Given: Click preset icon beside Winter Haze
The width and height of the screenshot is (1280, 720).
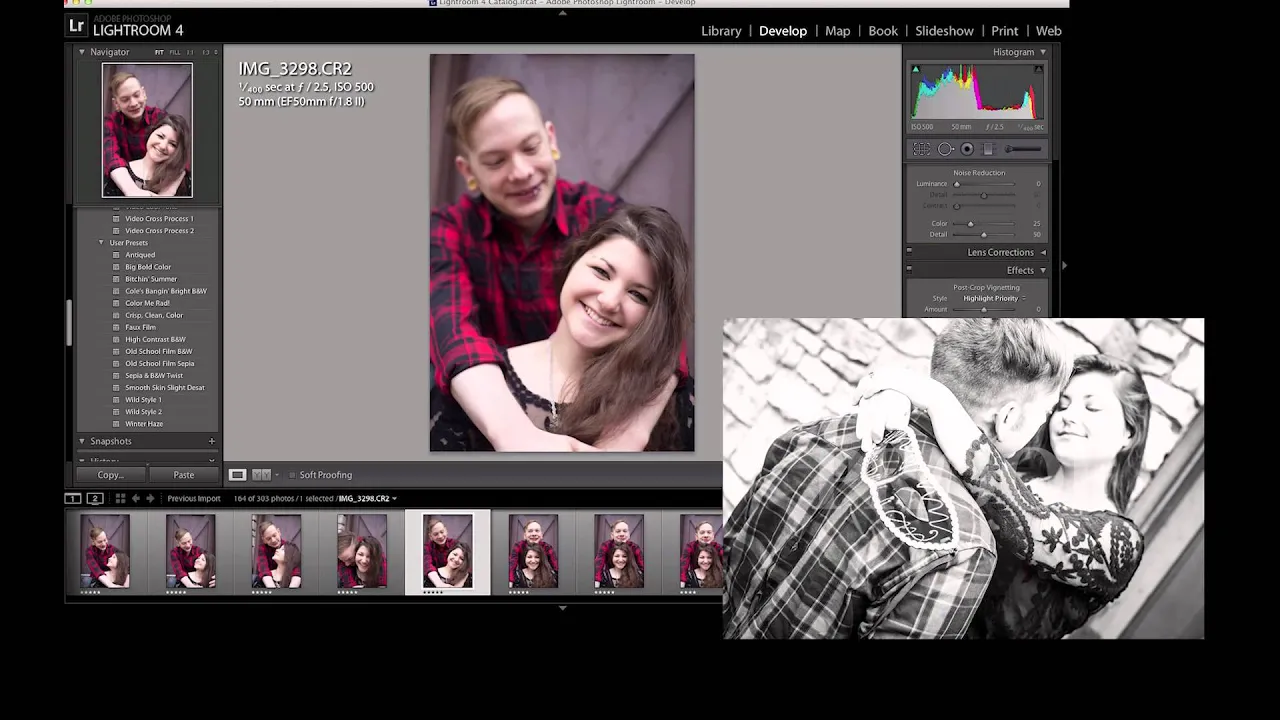Looking at the screenshot, I should [x=116, y=424].
